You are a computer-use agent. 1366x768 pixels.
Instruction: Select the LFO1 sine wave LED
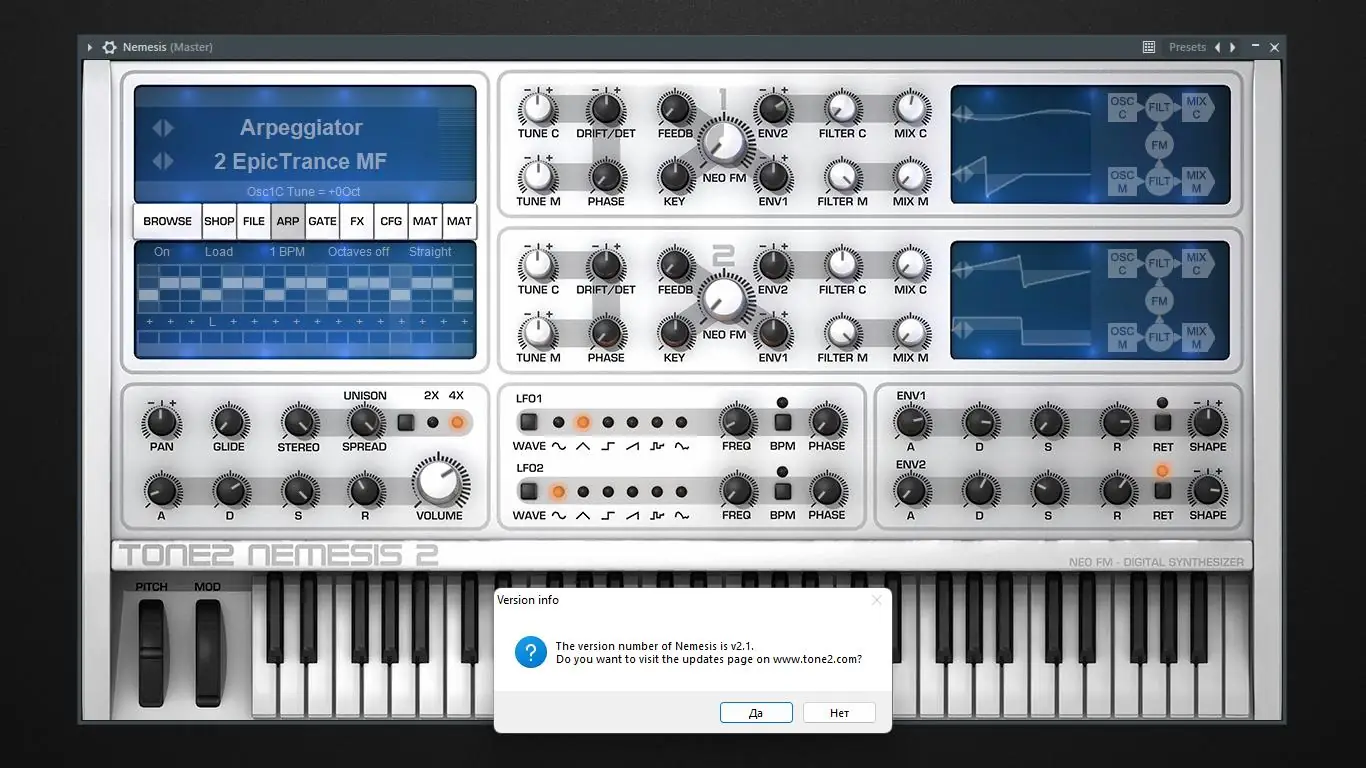point(558,422)
